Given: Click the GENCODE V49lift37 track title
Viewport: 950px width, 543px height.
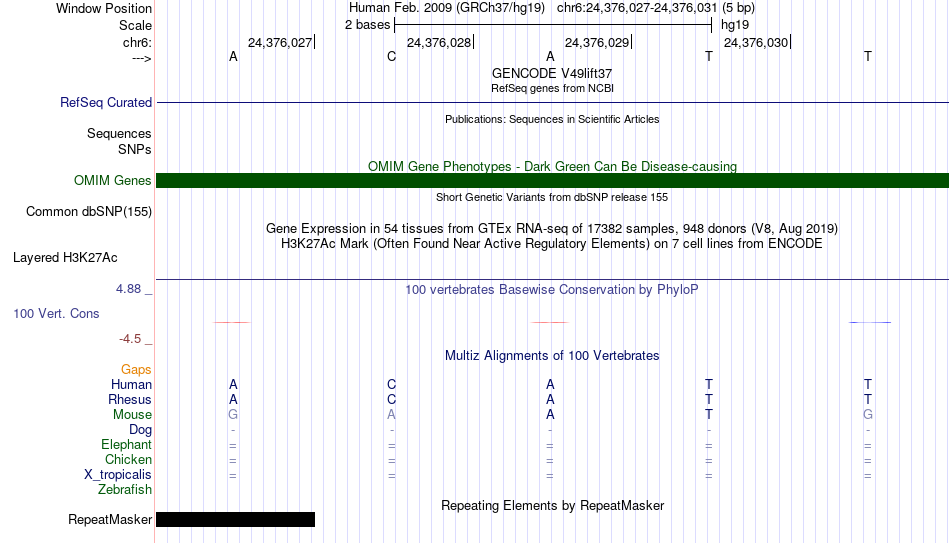Looking at the screenshot, I should coord(552,73).
